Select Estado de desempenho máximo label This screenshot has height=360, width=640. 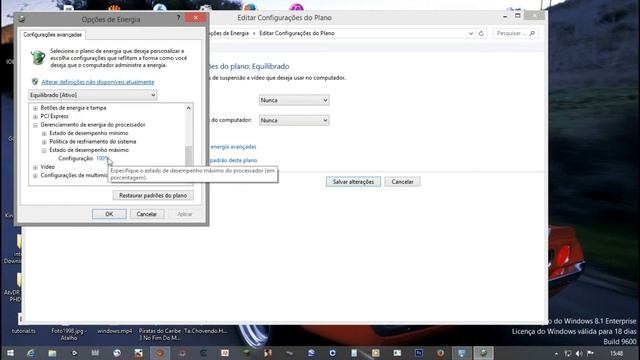point(89,150)
